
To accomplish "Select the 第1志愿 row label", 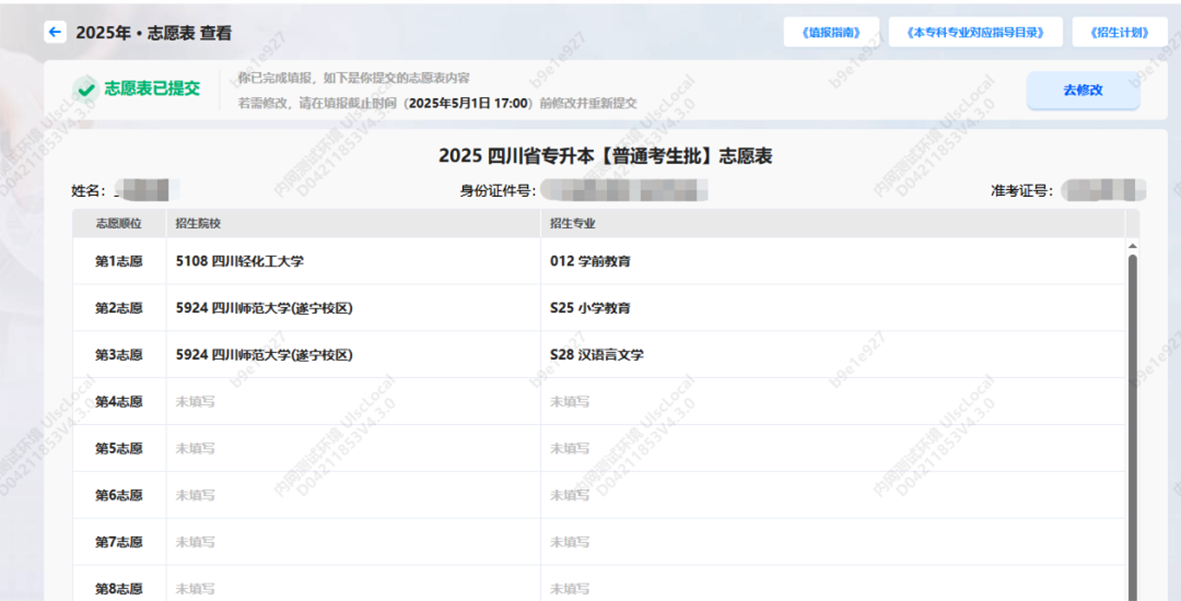I will pos(118,261).
